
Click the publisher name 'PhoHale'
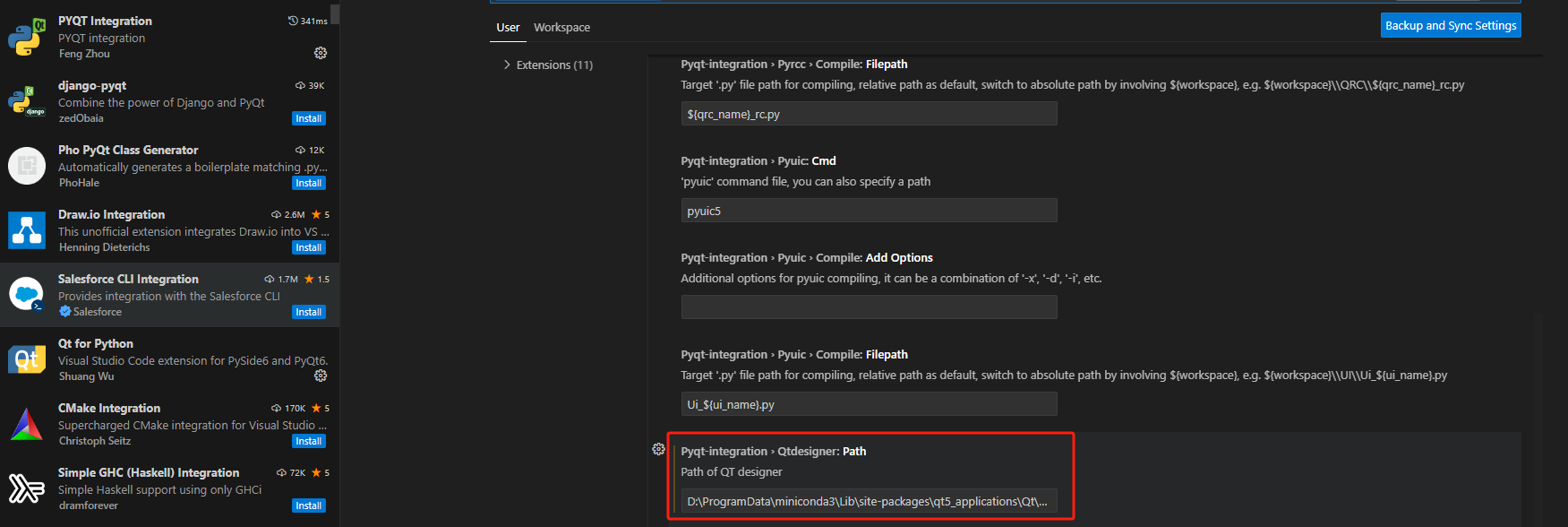coord(79,183)
